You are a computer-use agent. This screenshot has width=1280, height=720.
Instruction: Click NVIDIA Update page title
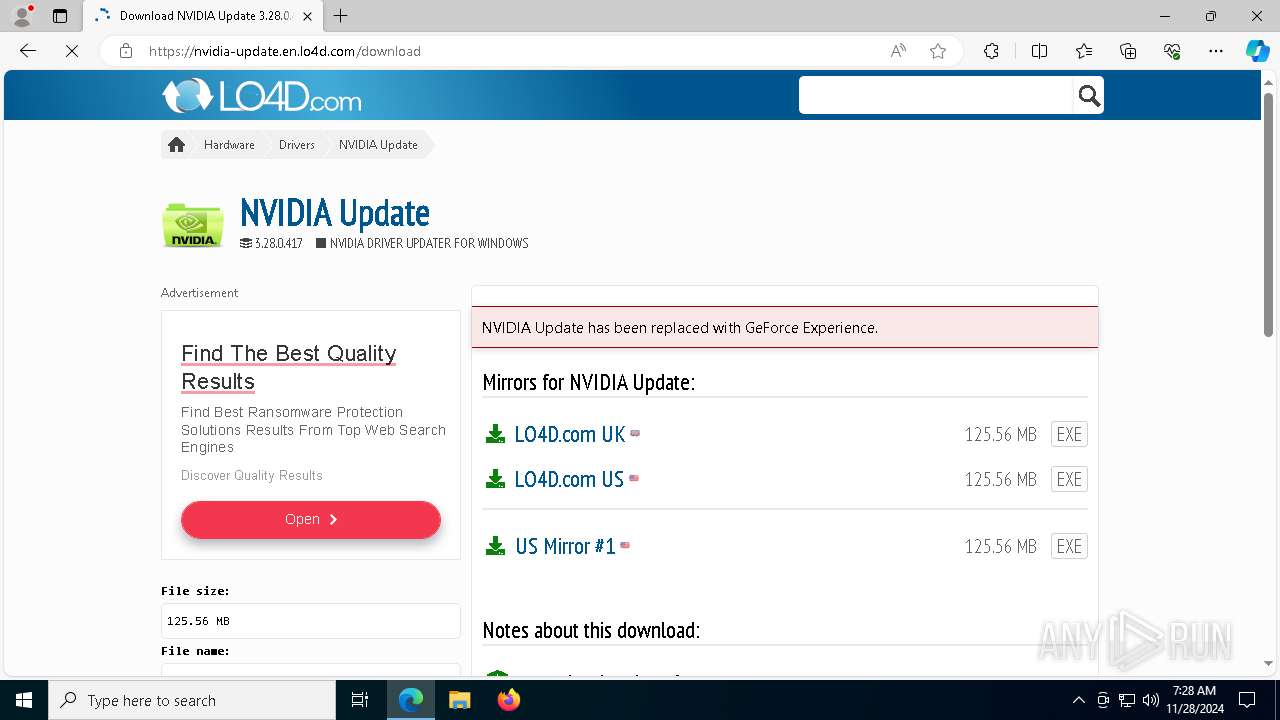[335, 213]
